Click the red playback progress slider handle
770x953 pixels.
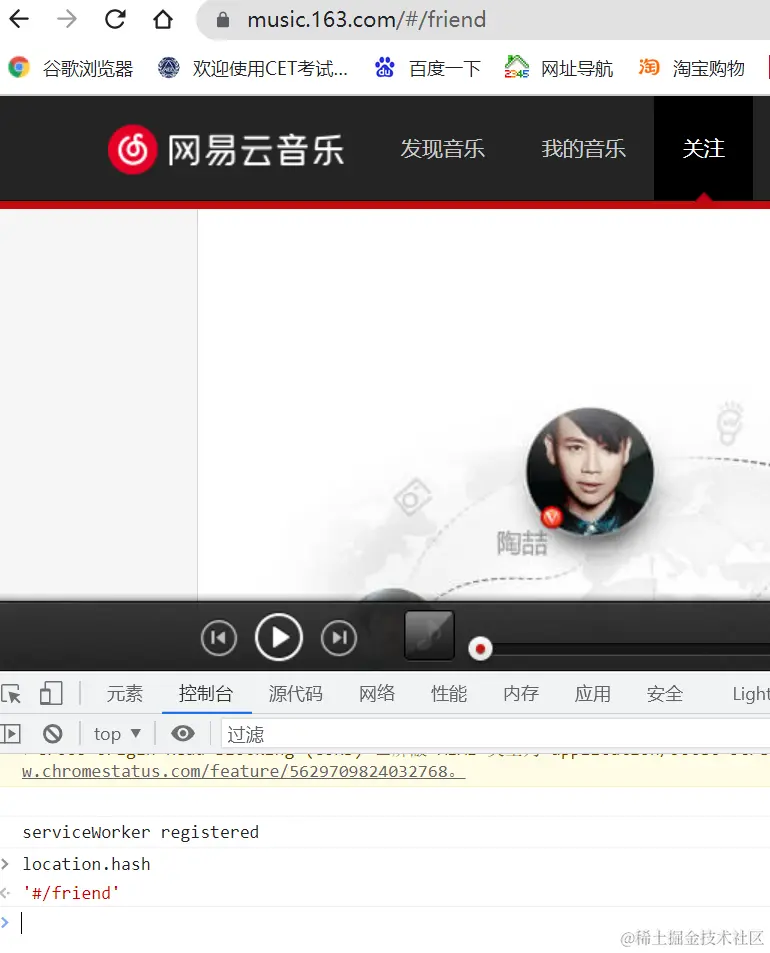point(480,649)
